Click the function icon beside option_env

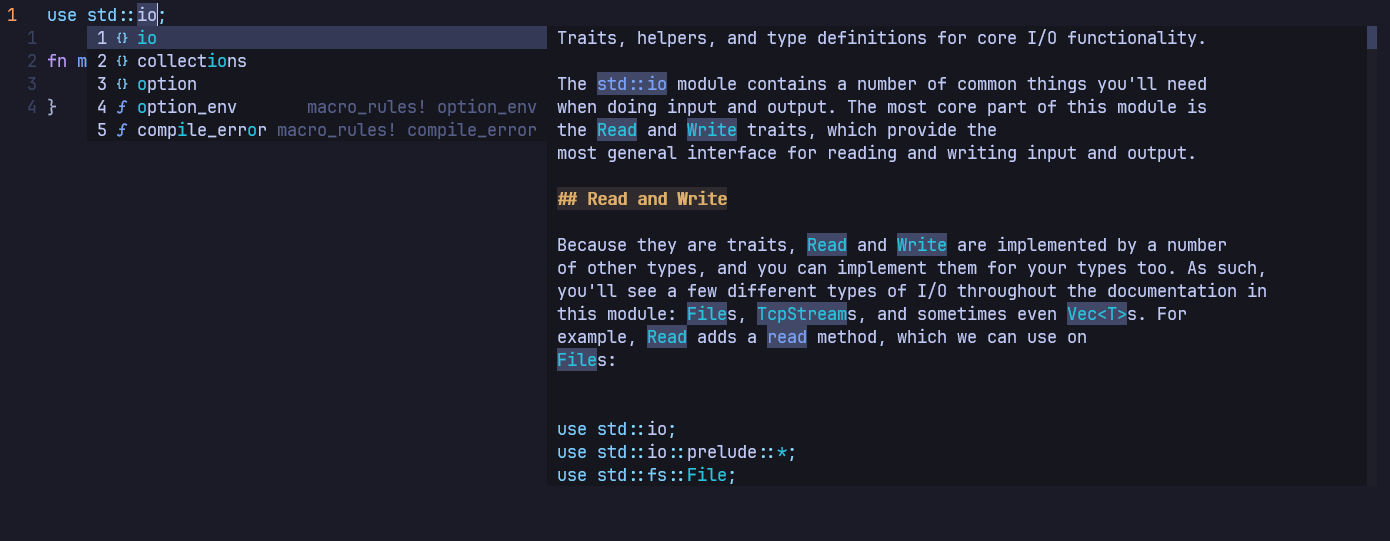pos(122,107)
